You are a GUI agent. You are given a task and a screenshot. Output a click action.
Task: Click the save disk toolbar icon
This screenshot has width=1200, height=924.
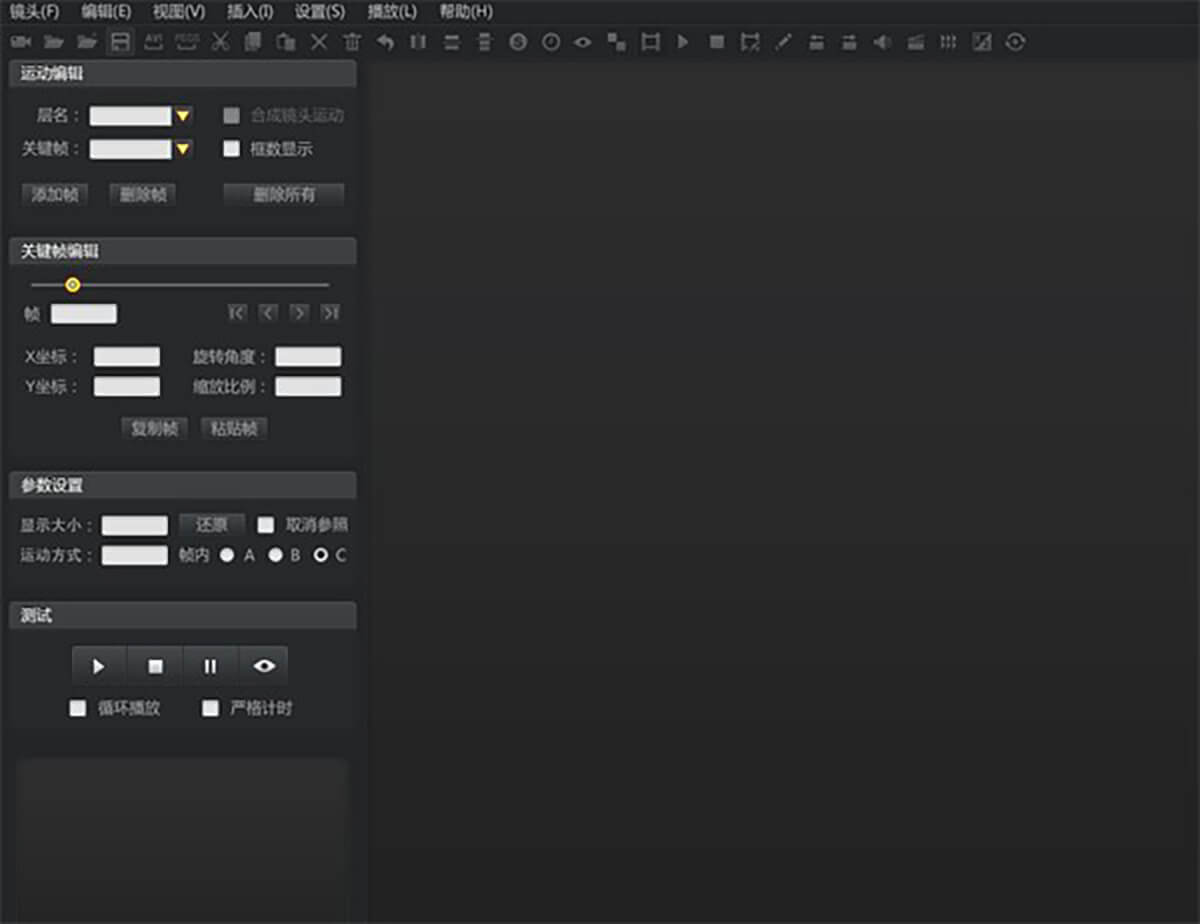pyautogui.click(x=120, y=42)
